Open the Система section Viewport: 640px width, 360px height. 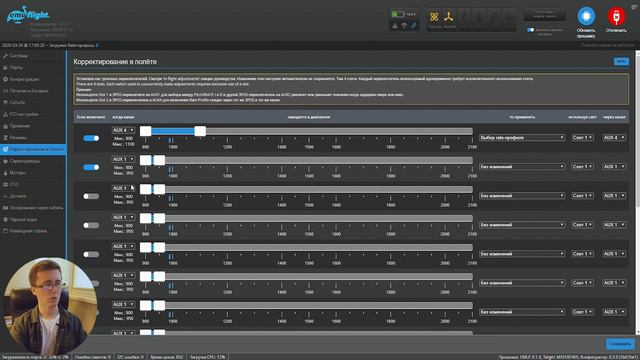[33, 56]
